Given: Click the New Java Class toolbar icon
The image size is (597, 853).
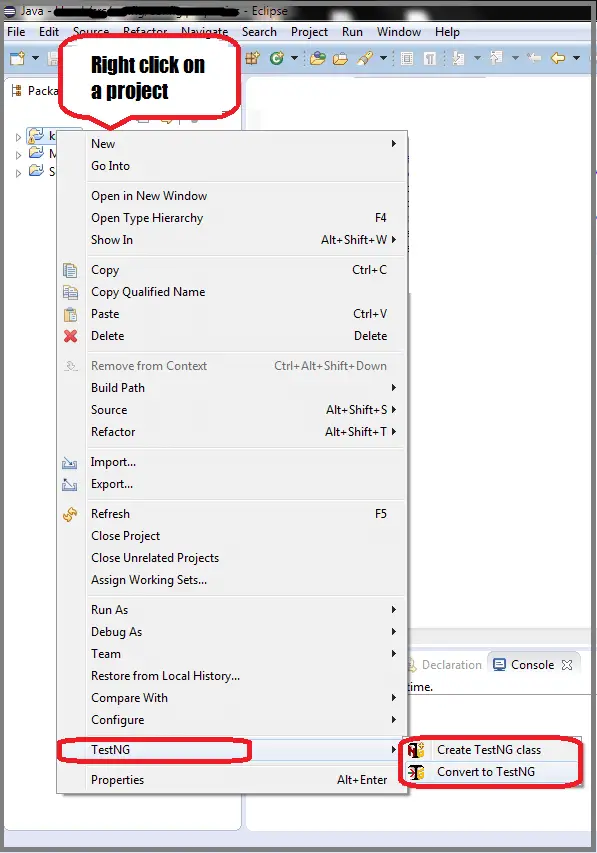Looking at the screenshot, I should [x=277, y=58].
